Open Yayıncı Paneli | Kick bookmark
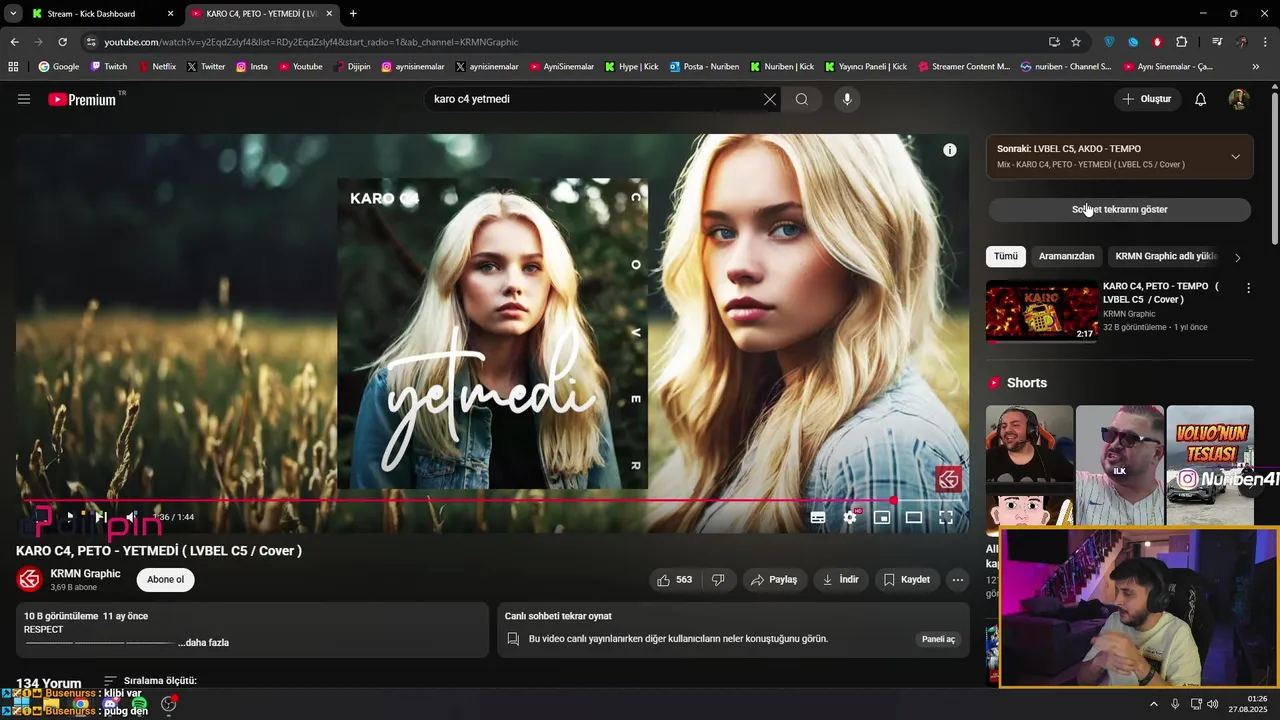Image resolution: width=1280 pixels, height=720 pixels. tap(866, 67)
